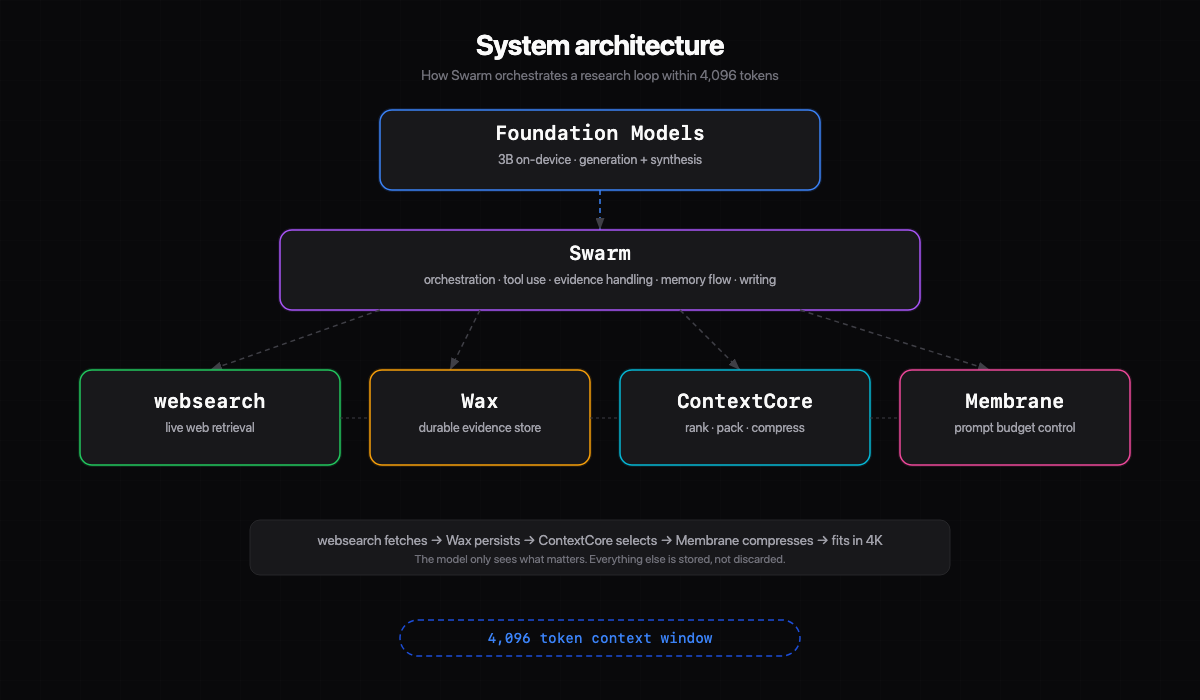1200x700 pixels.
Task: Select the Foundation Models node
Action: tap(600, 149)
